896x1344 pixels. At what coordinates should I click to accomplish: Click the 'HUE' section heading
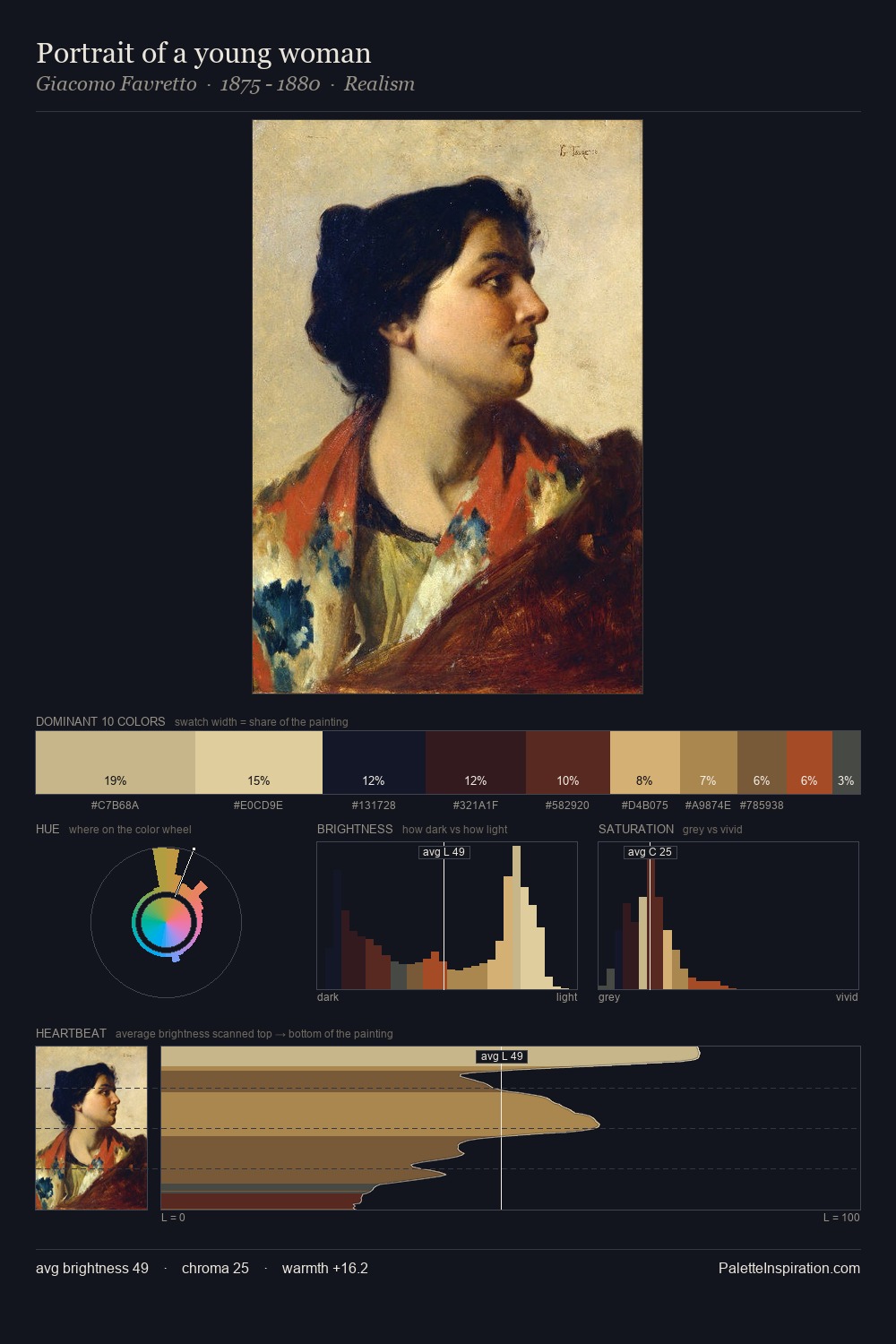47,829
